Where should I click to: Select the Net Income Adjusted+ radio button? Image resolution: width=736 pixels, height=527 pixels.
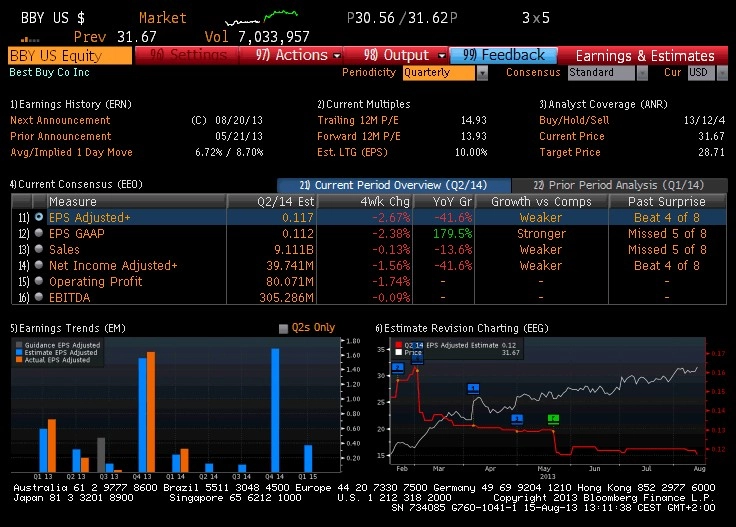[x=39, y=265]
